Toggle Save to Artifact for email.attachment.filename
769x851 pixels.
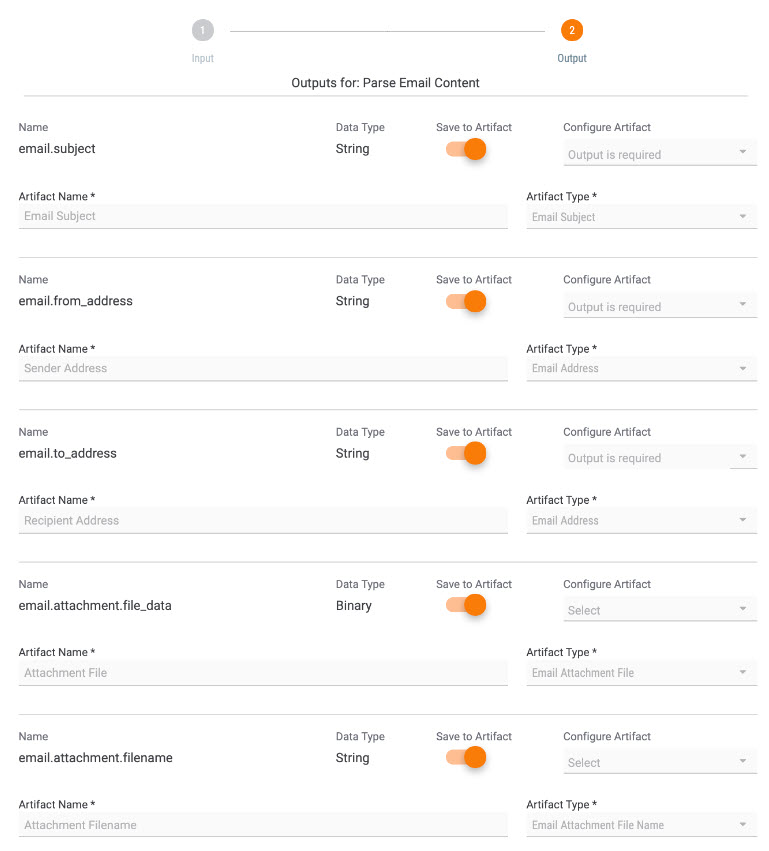(x=466, y=757)
